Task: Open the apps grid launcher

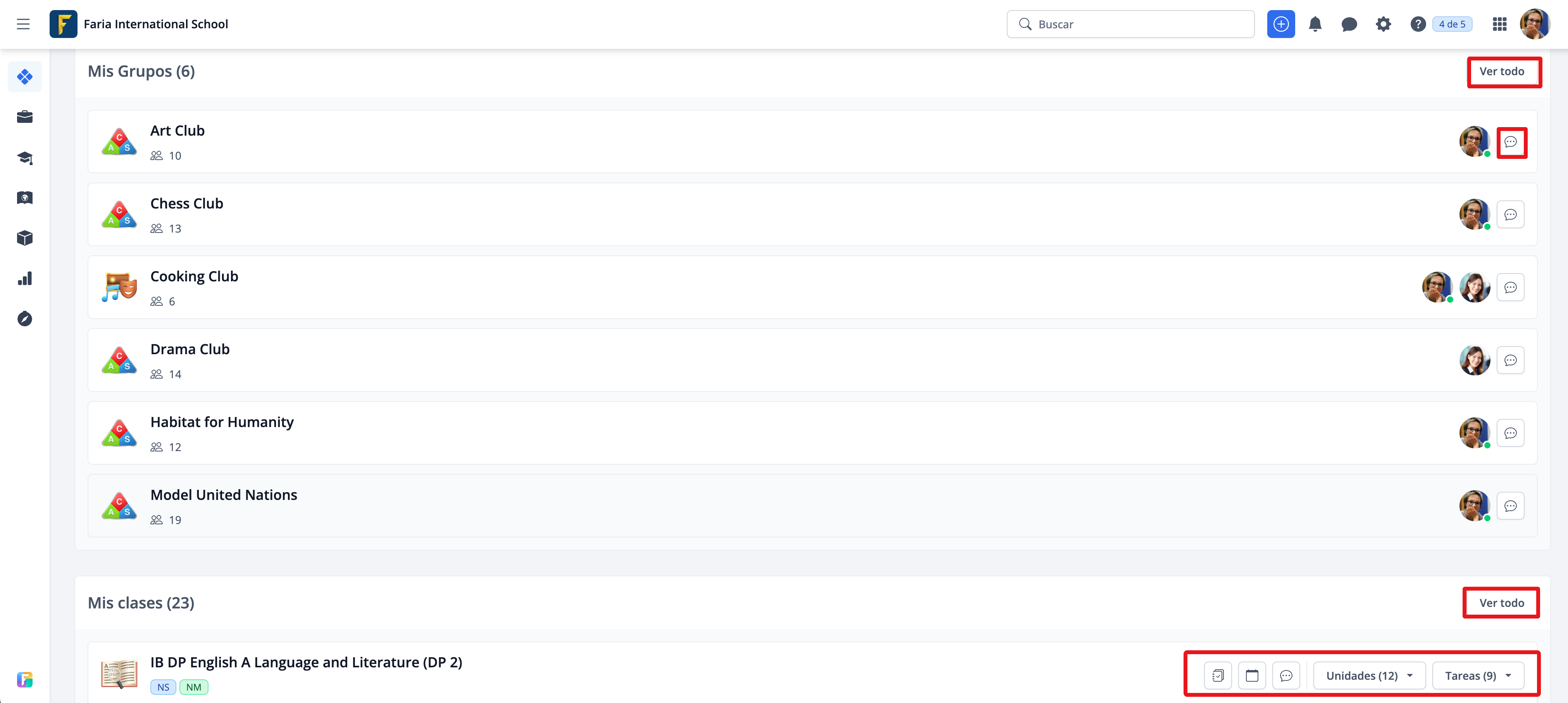Action: 1499,24
